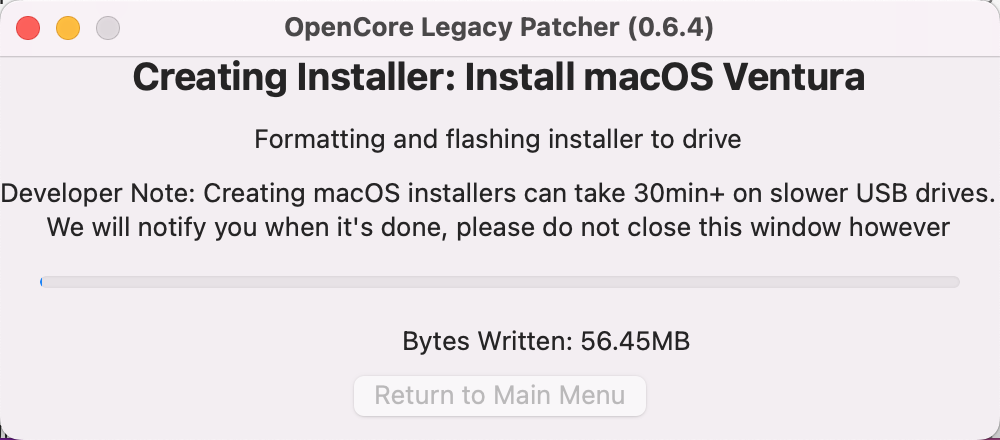
Task: Click the "56.45MB" bytes value
Action: point(636,341)
